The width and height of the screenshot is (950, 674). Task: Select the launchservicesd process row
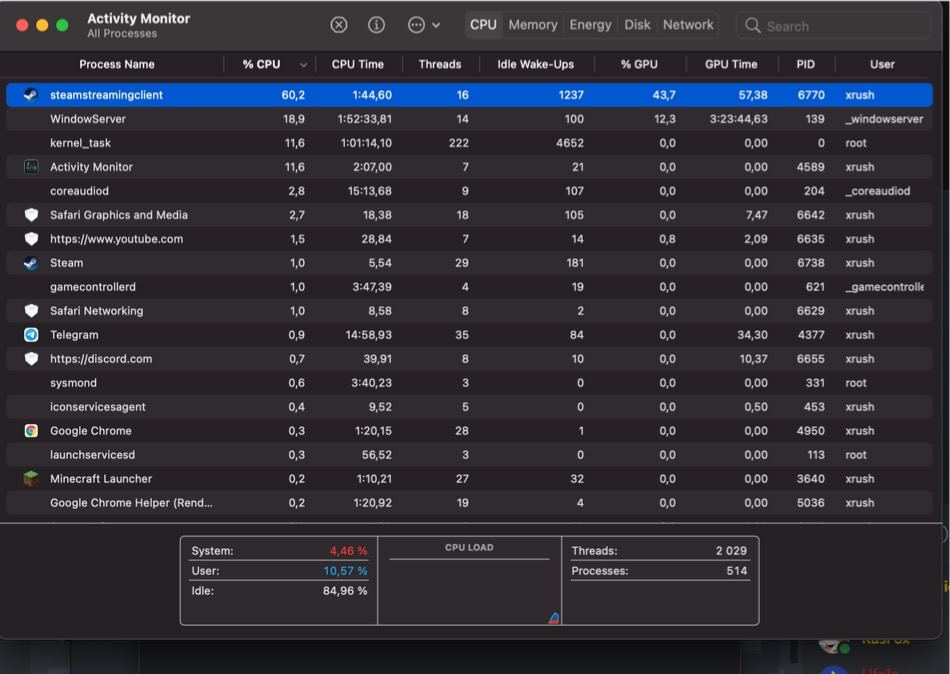click(469, 455)
